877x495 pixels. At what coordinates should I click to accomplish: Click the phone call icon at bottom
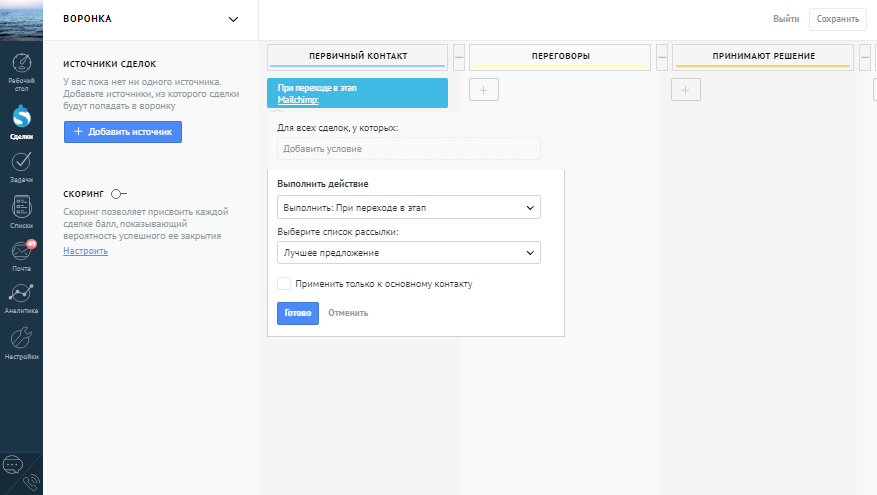coord(31,482)
